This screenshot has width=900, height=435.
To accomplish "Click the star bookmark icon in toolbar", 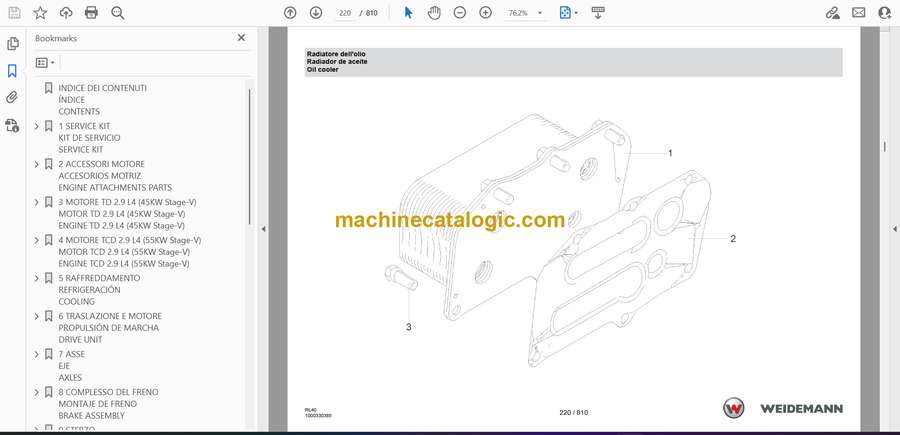I will (40, 13).
